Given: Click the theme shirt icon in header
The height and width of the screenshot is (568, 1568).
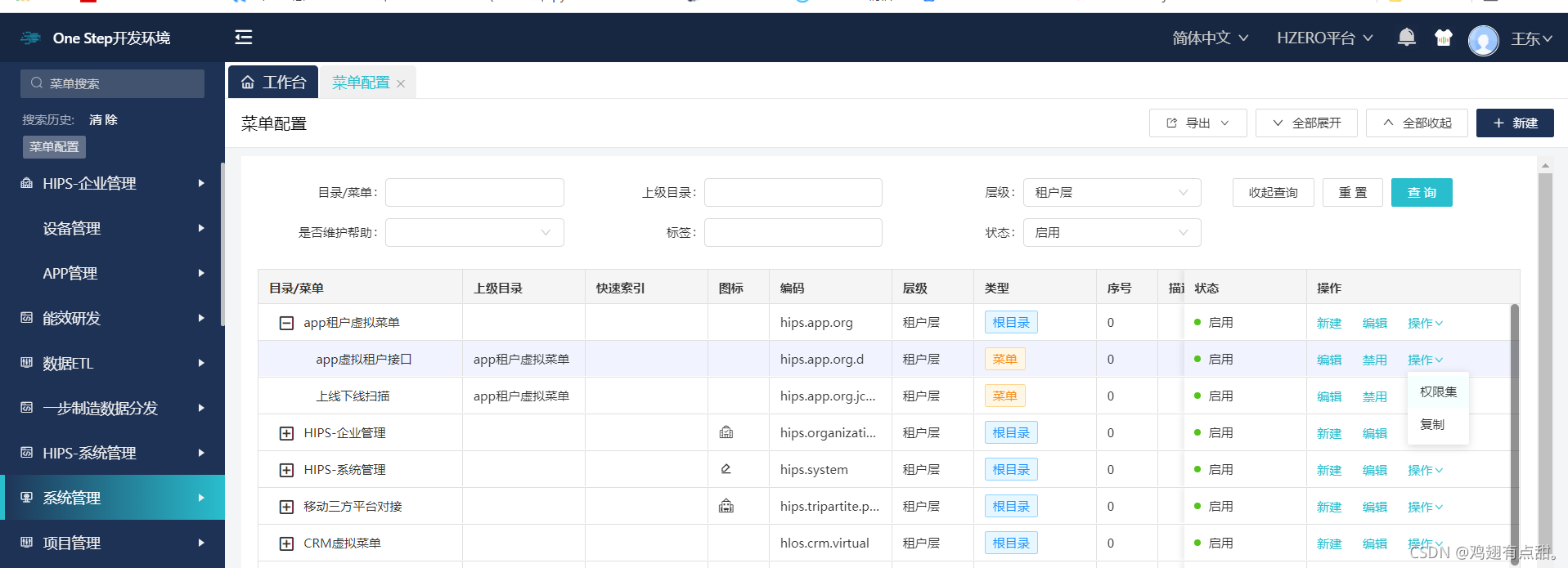Looking at the screenshot, I should click(x=1443, y=38).
